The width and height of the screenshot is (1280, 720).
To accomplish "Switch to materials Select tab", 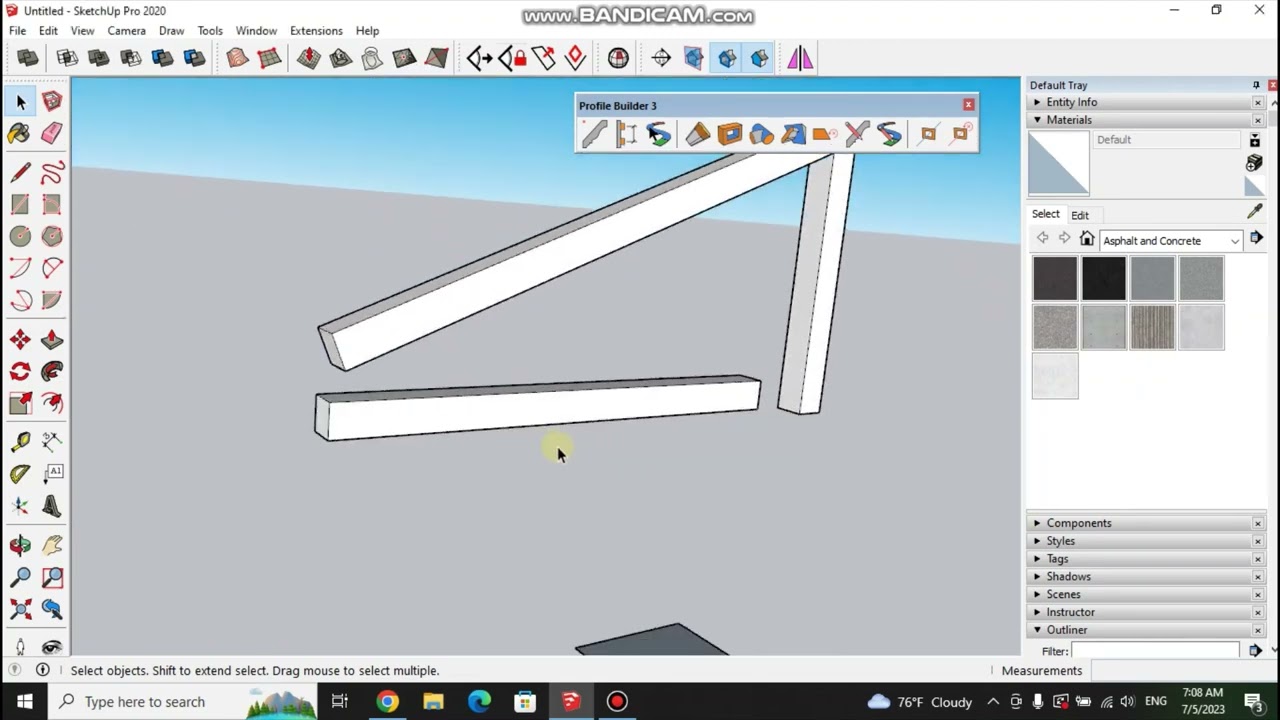I will [1045, 214].
